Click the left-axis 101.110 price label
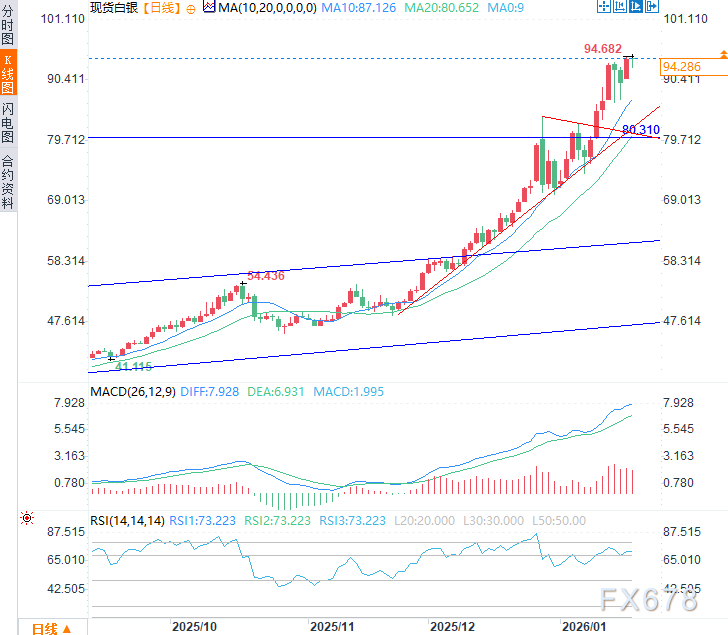 63,19
